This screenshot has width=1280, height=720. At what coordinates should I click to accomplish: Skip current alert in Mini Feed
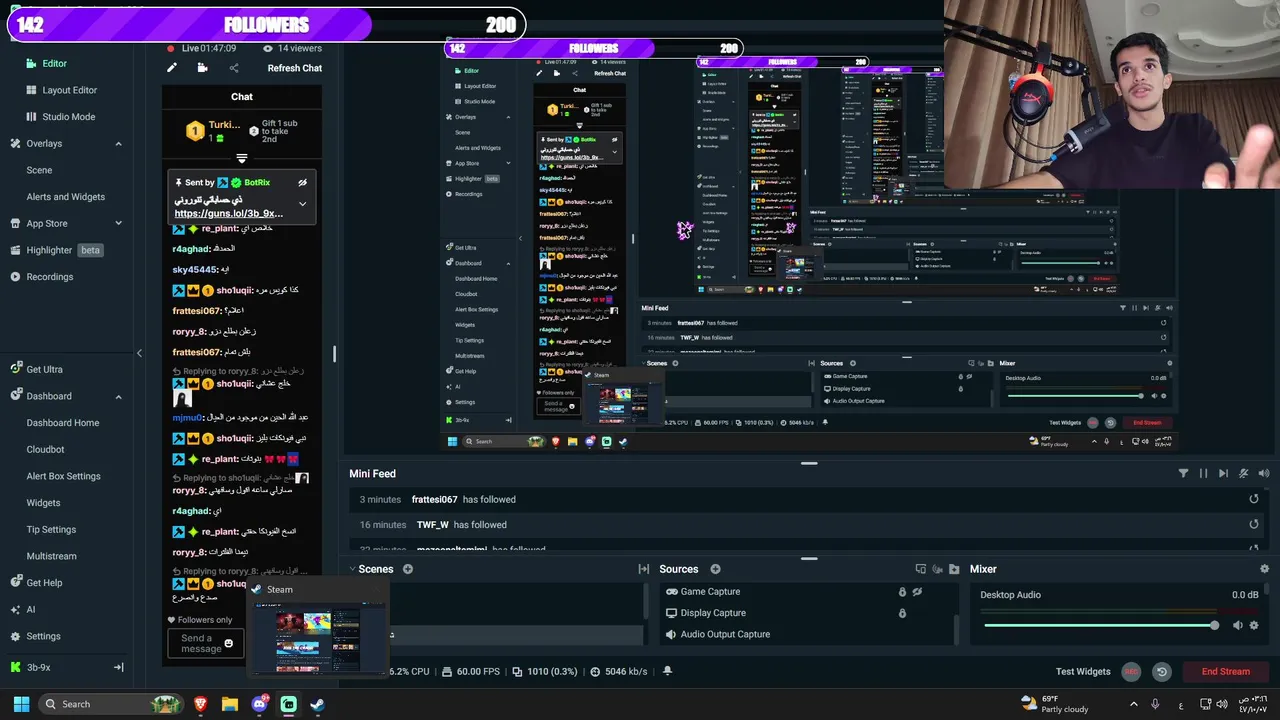coord(1223,473)
